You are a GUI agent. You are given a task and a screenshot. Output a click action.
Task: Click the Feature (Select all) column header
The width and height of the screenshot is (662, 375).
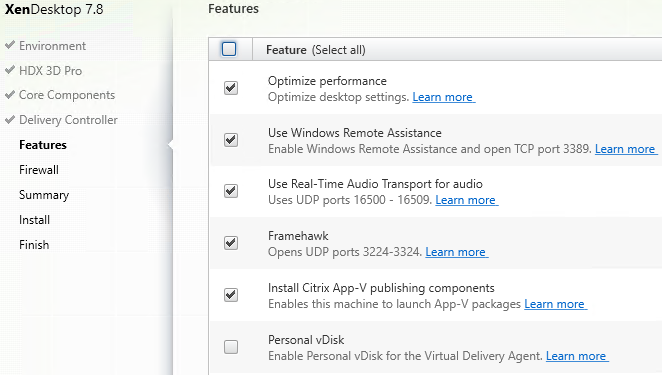(x=316, y=50)
